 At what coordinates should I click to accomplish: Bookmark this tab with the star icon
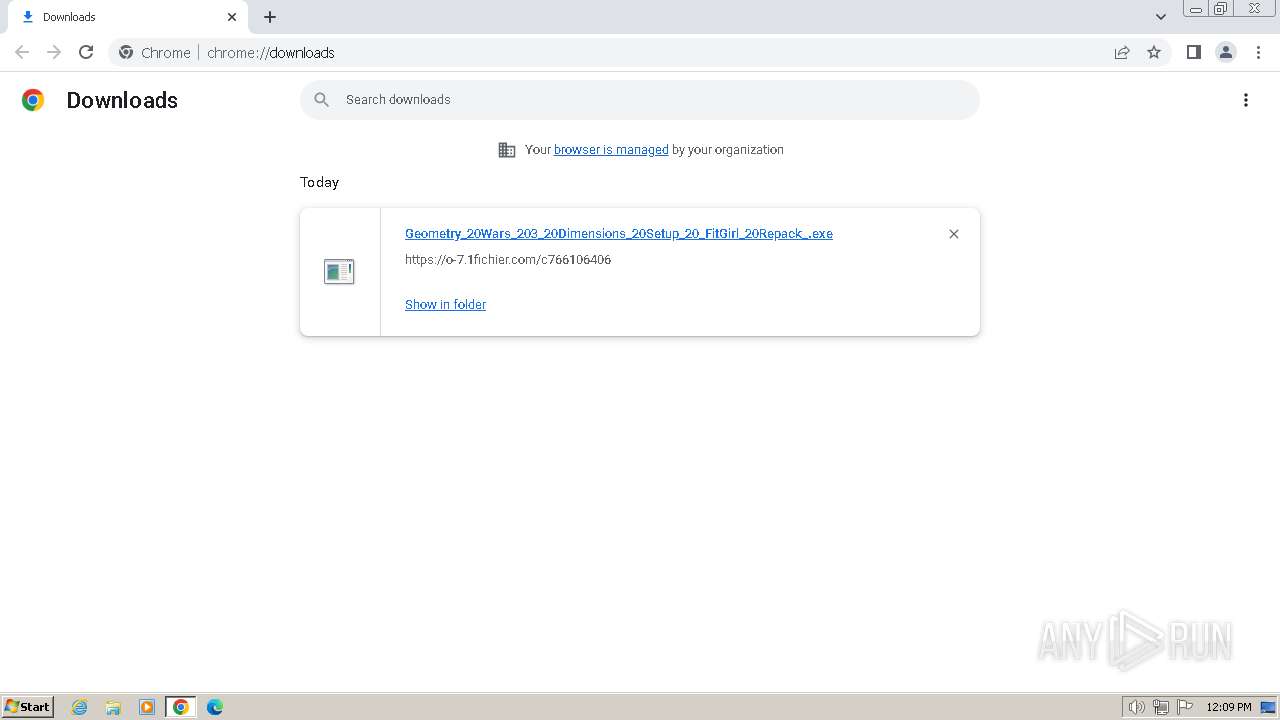click(x=1154, y=52)
